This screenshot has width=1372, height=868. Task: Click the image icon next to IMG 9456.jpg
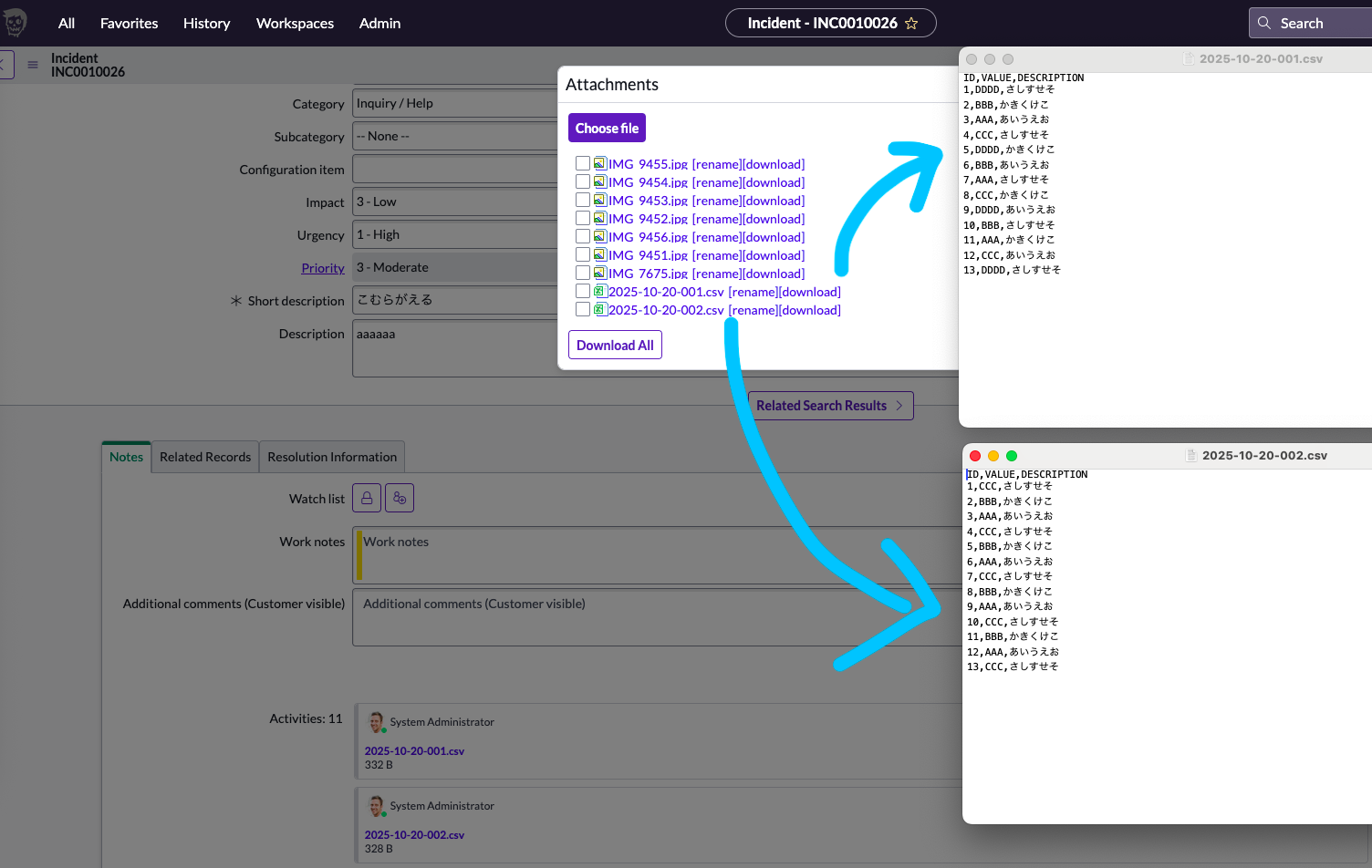(x=600, y=236)
